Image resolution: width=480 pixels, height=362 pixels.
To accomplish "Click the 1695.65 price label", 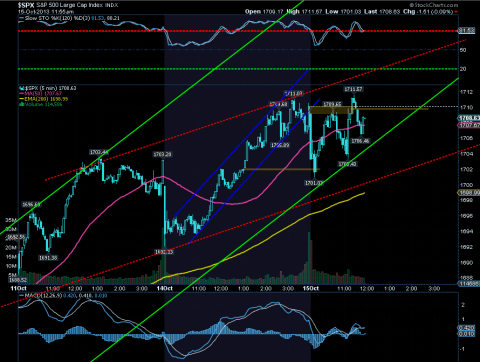I will click(x=31, y=204).
